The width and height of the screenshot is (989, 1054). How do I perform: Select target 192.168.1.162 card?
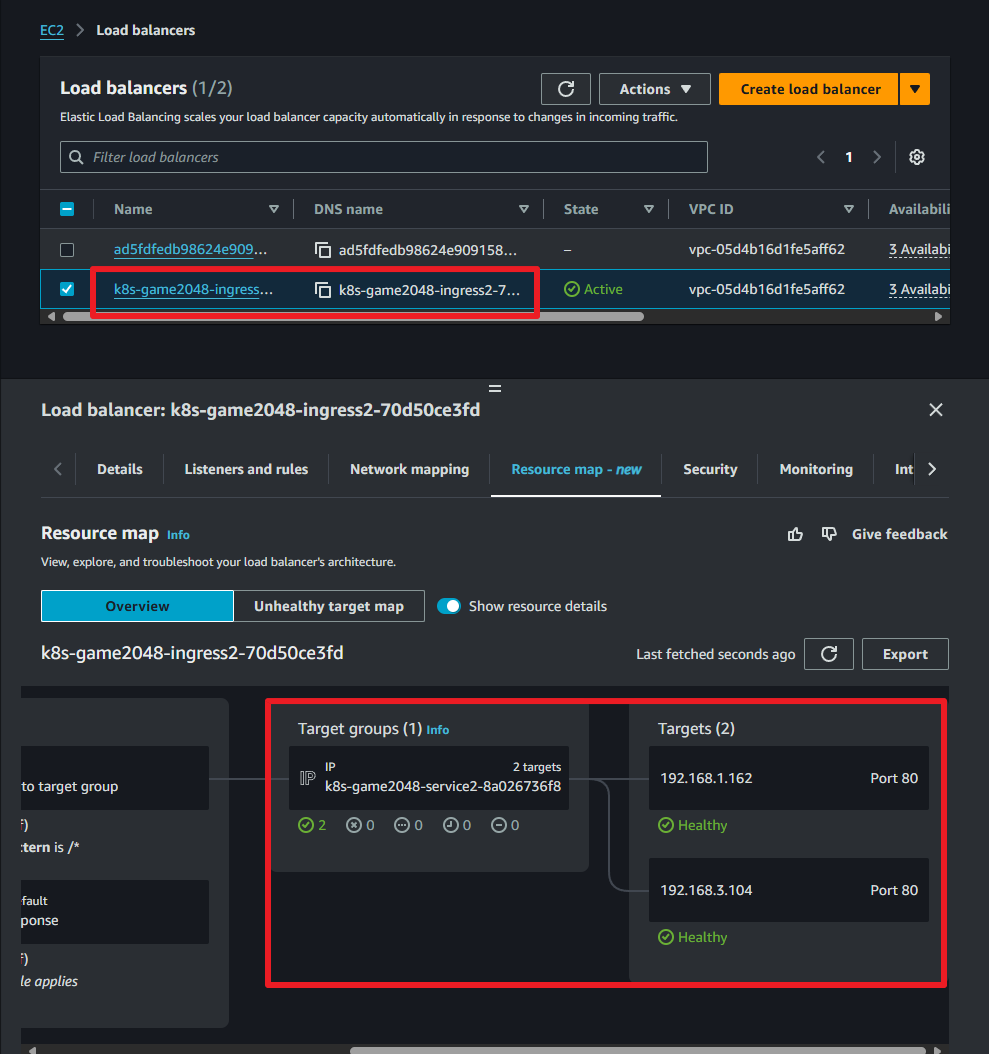(x=789, y=778)
